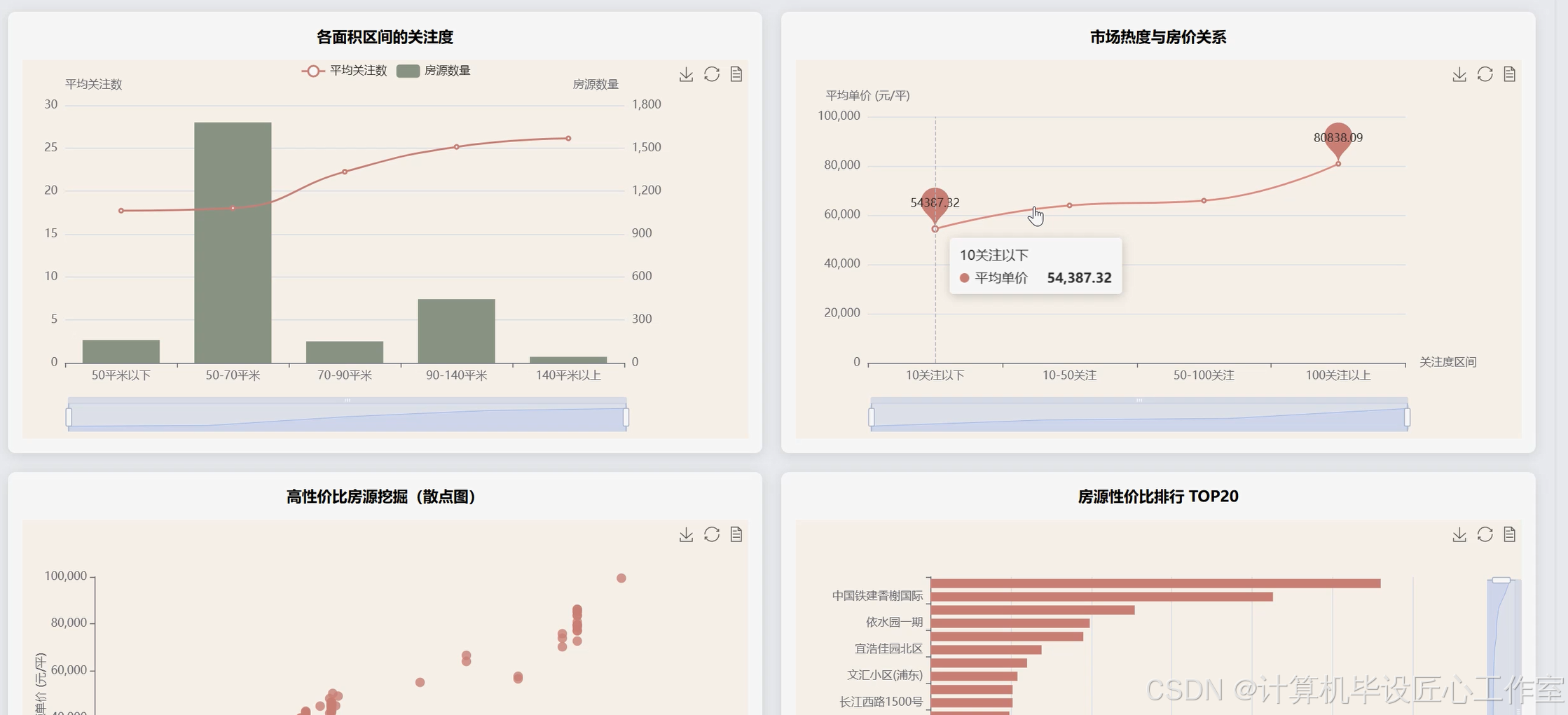Show data view of market heat chart
This screenshot has width=1568, height=715.
[1509, 74]
